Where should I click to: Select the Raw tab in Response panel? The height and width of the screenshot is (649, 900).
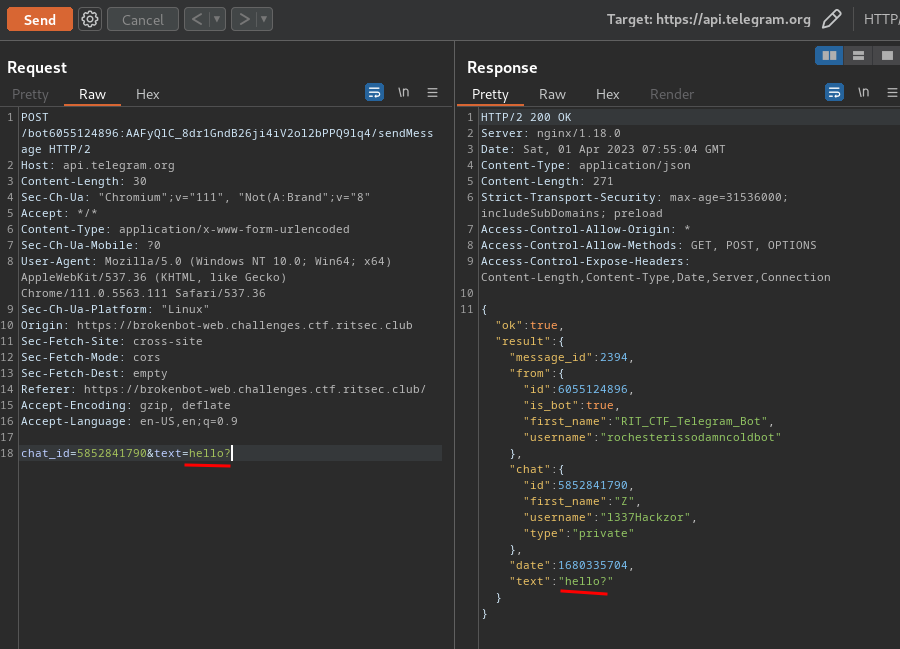pos(552,94)
